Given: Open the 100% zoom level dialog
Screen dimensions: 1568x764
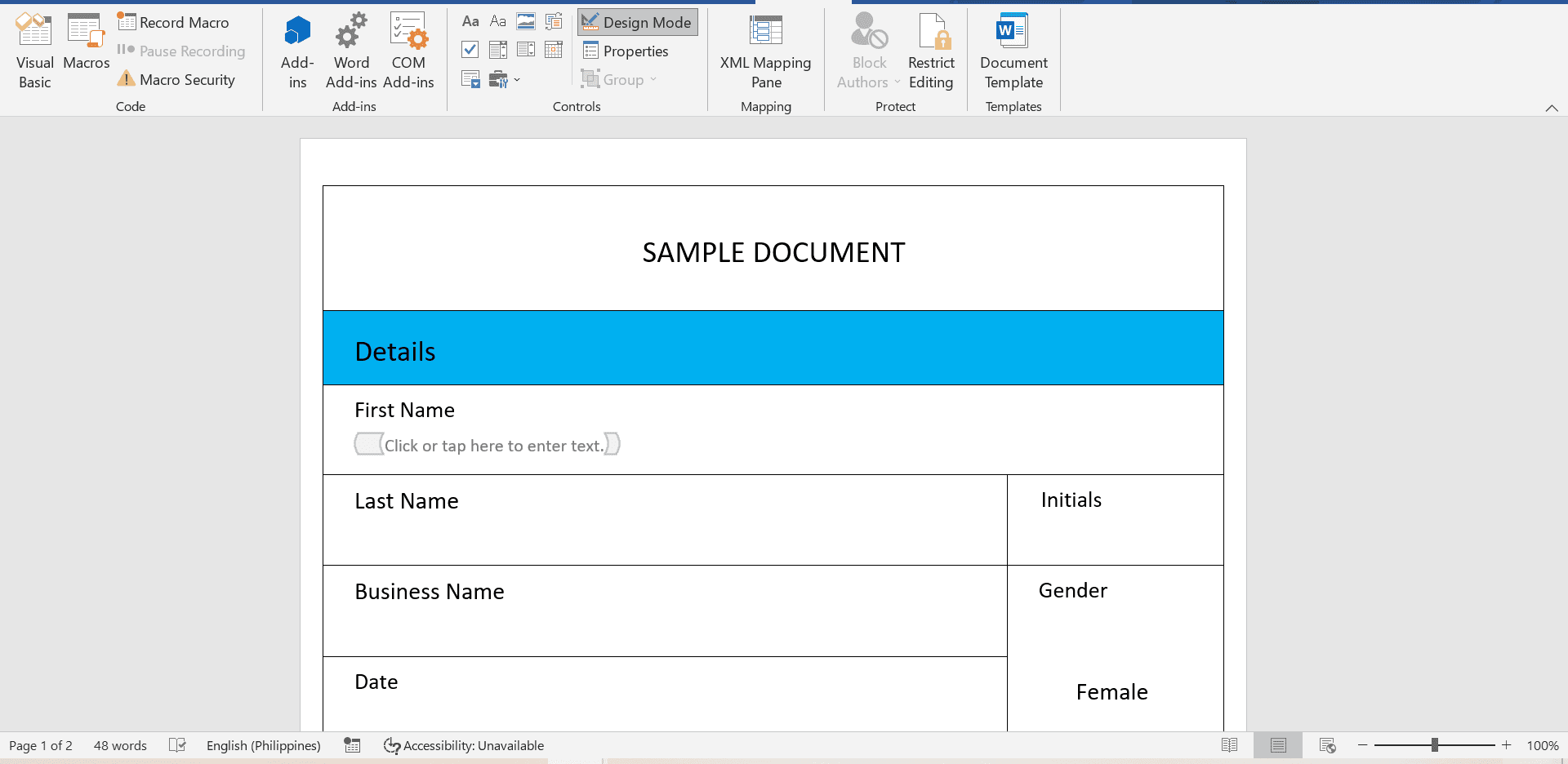Looking at the screenshot, I should (x=1543, y=745).
